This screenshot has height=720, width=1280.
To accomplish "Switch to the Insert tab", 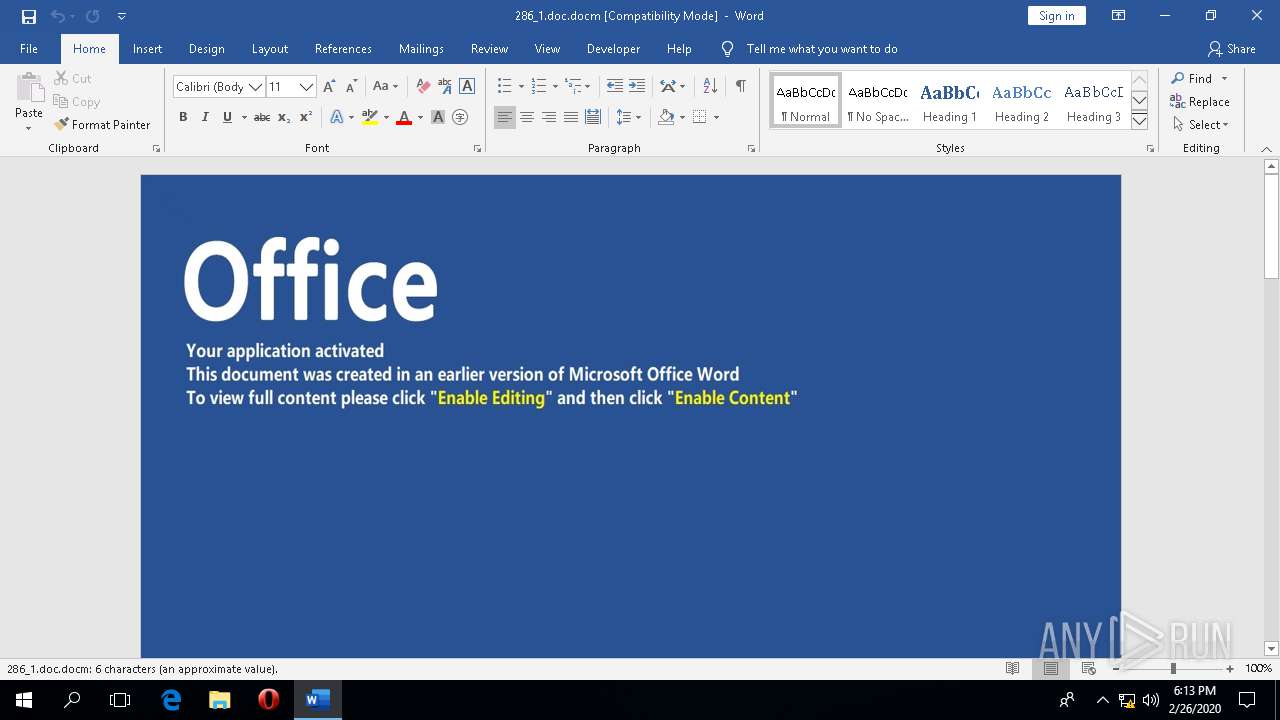I will 147,49.
